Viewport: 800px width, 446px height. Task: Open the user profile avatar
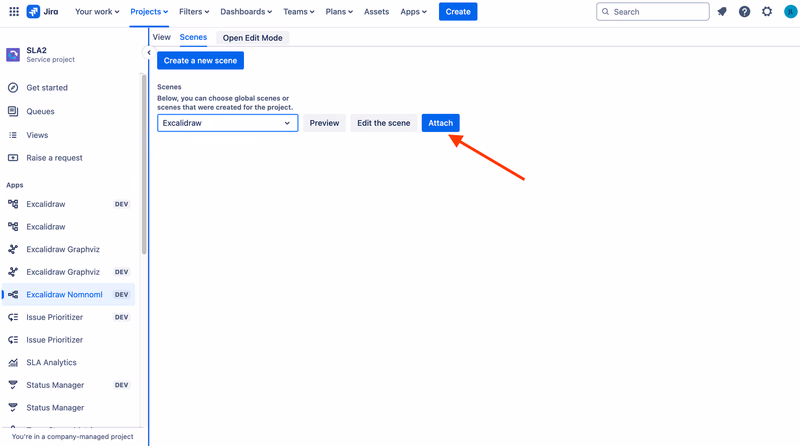(x=790, y=11)
